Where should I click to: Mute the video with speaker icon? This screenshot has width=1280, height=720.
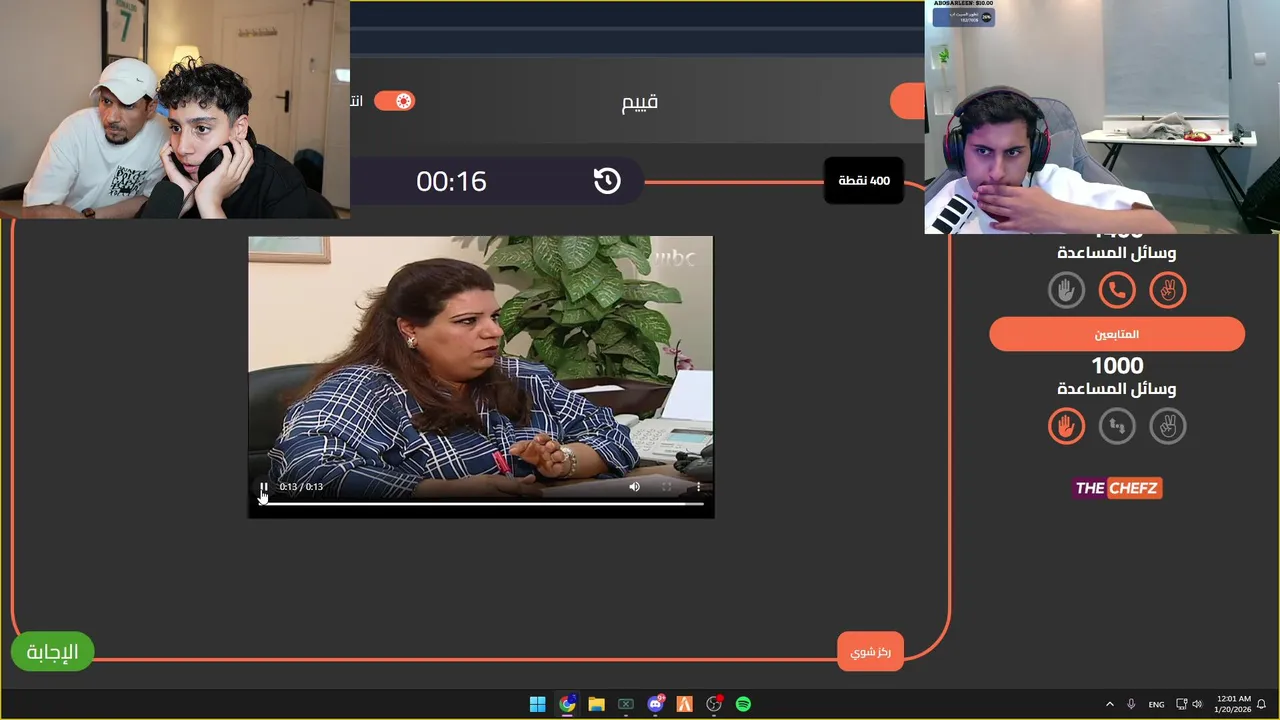pos(634,487)
